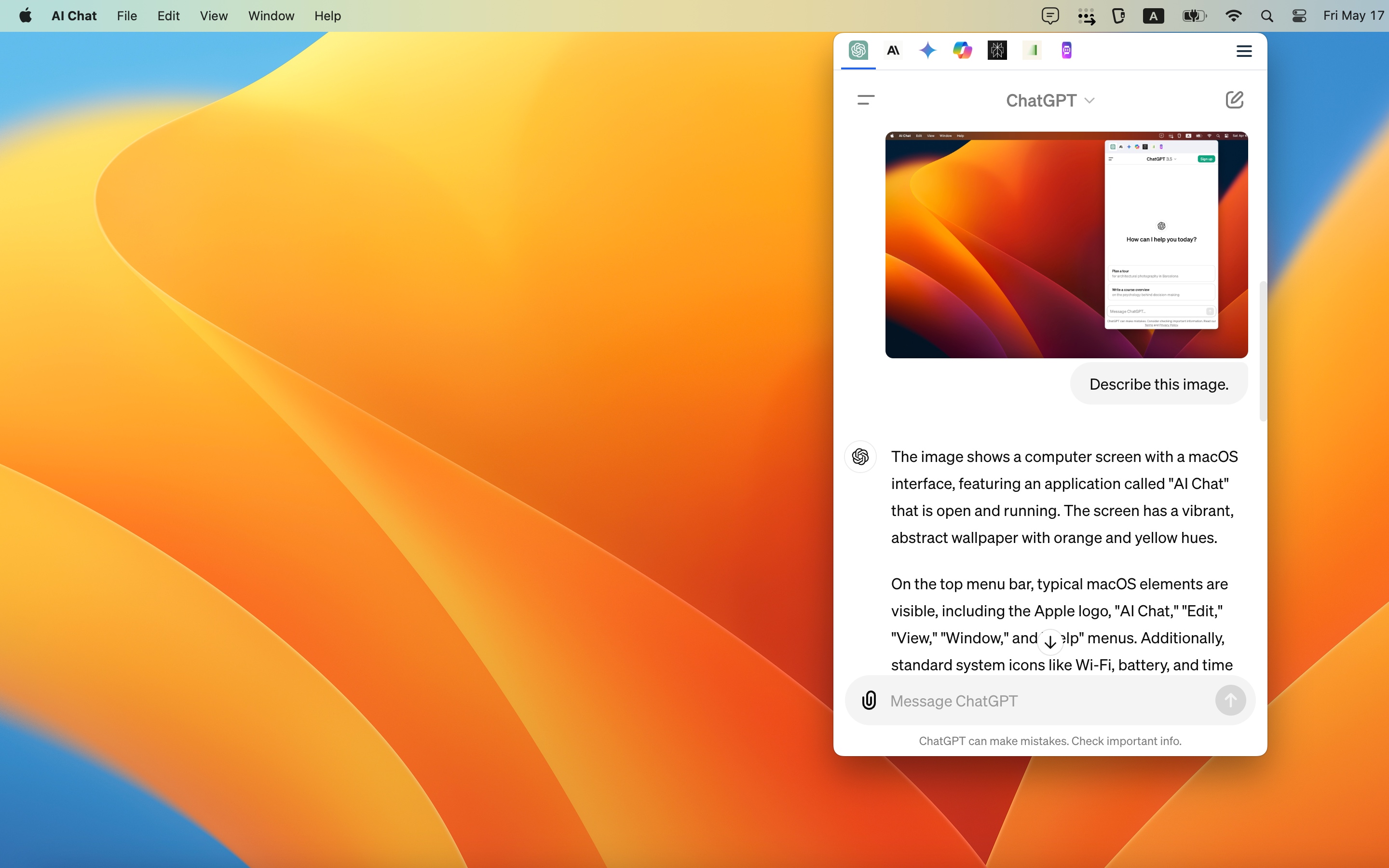Open the Window menu
1389x868 pixels.
pyautogui.click(x=271, y=16)
